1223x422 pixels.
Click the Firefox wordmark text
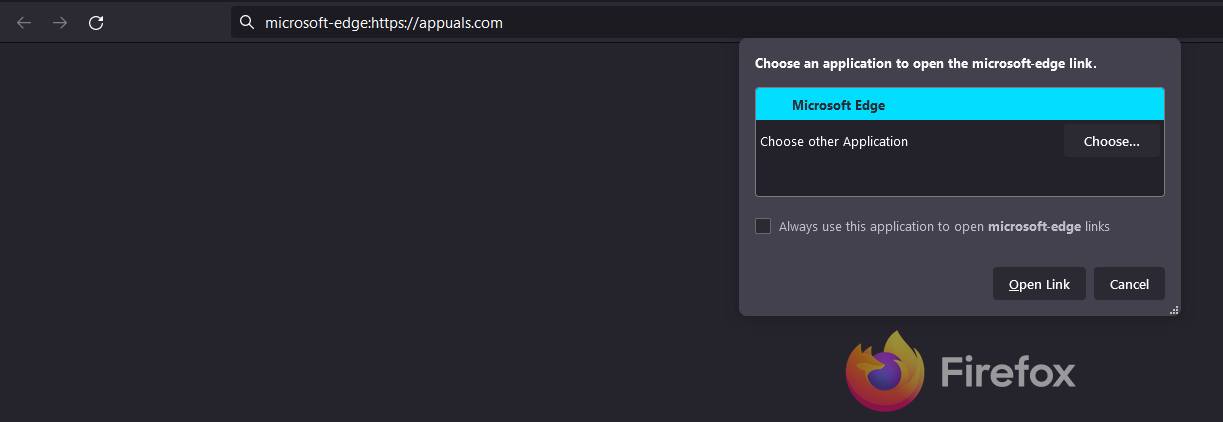tap(1008, 373)
